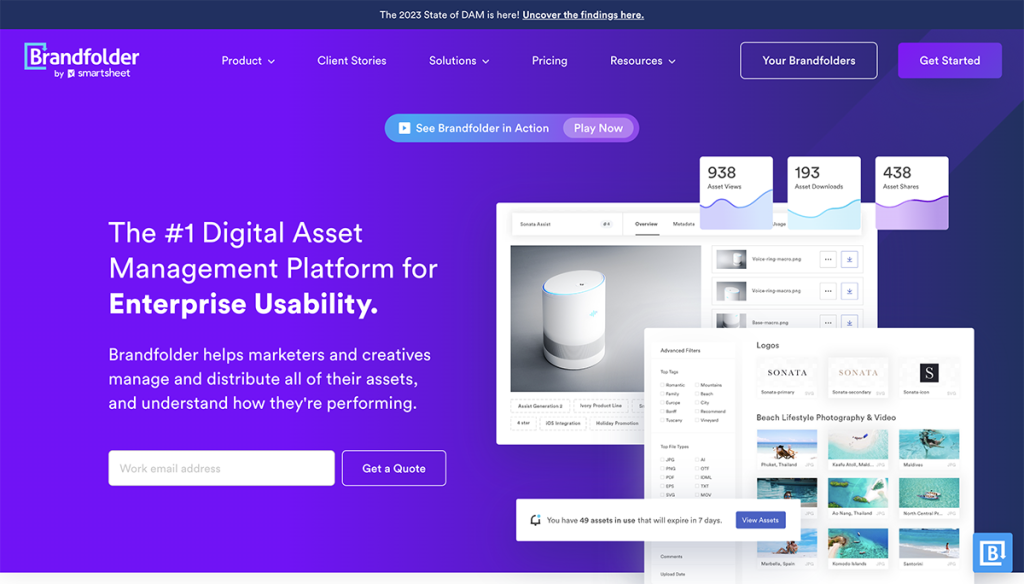Open the more options ellipsis on Base-macro.png

pos(828,323)
